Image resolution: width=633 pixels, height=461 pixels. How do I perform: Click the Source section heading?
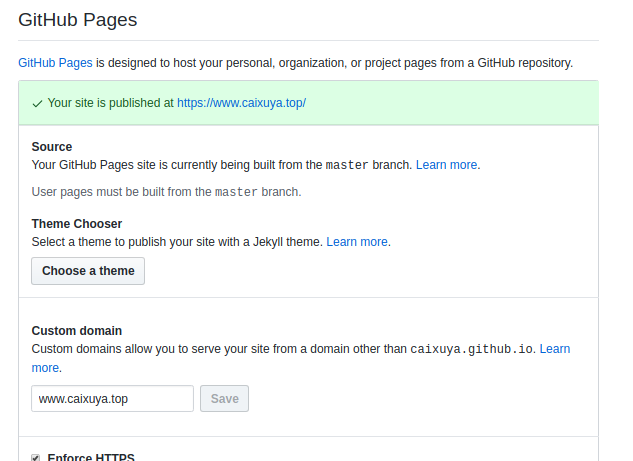pyautogui.click(x=52, y=147)
